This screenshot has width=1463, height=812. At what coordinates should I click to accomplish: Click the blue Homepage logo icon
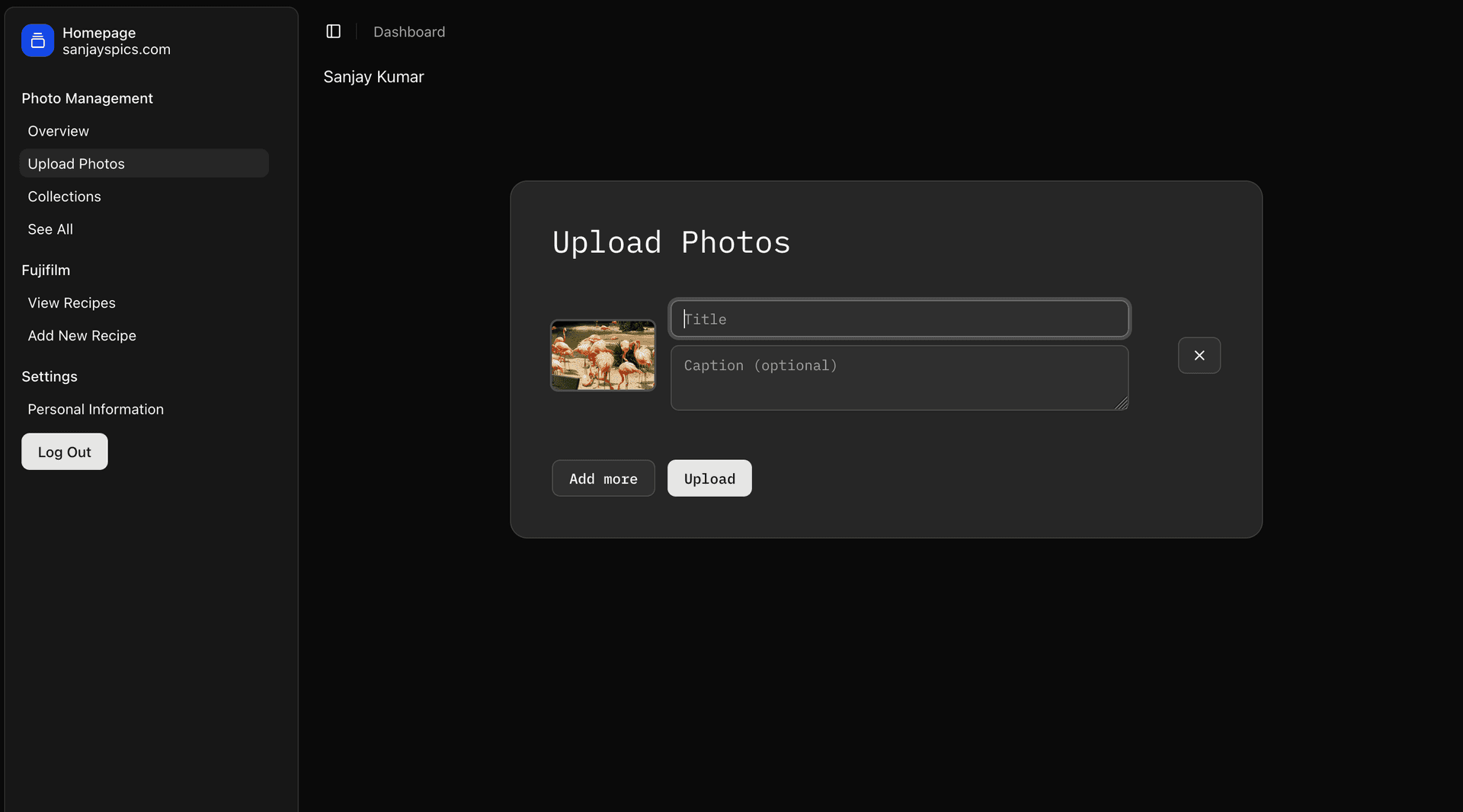click(x=37, y=40)
